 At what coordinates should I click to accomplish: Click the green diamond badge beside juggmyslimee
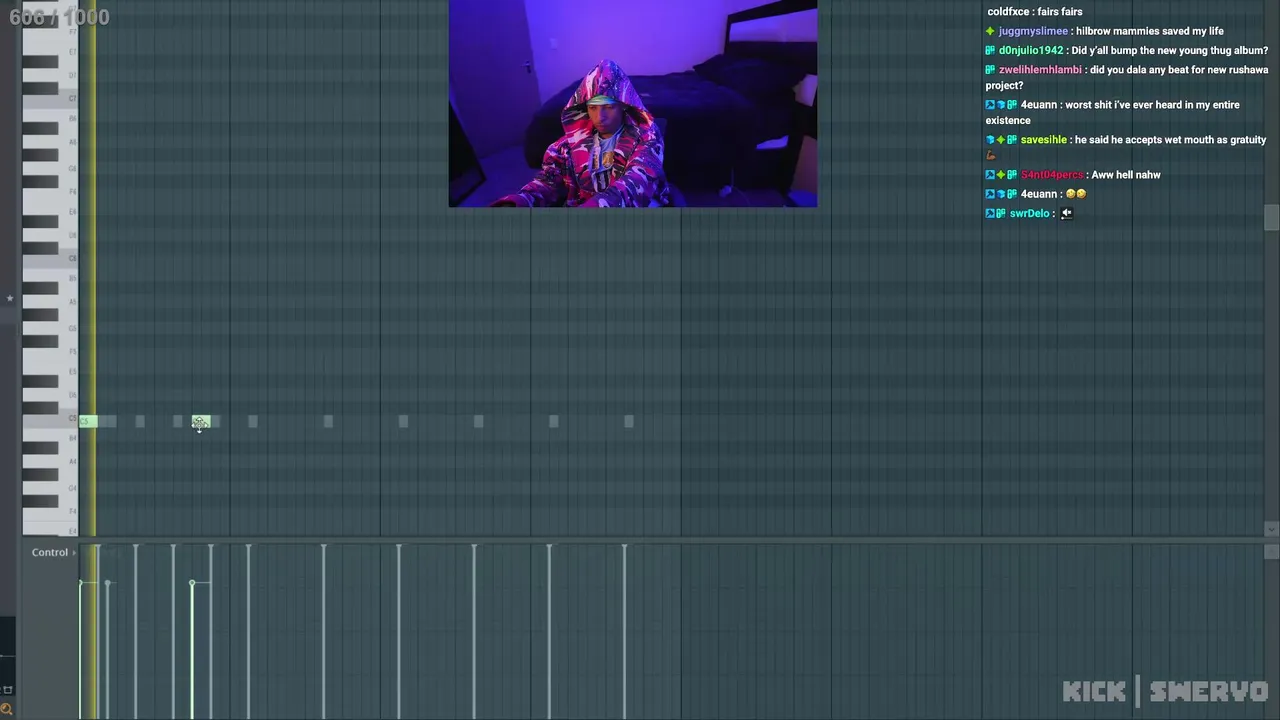point(990,31)
